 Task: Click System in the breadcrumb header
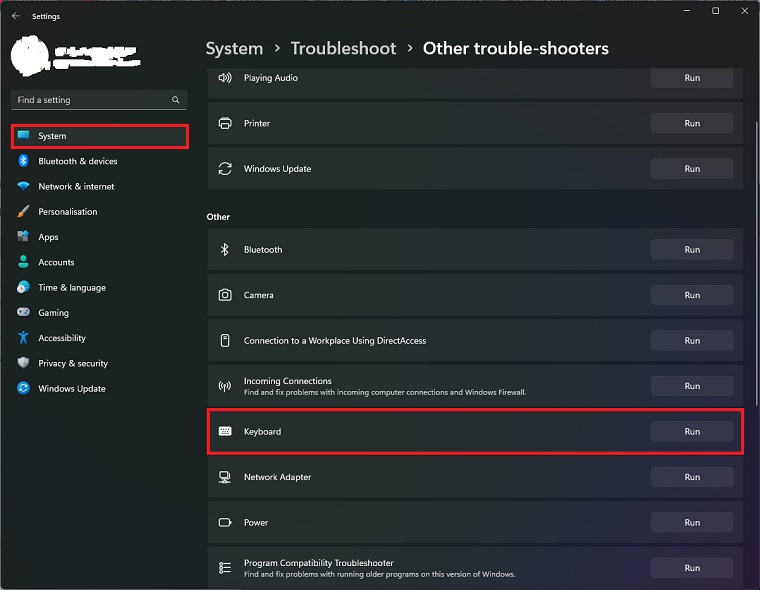coord(234,48)
